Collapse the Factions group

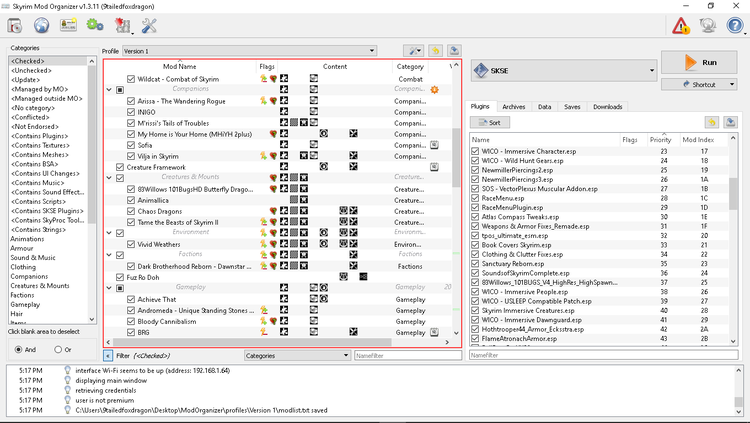(109, 255)
